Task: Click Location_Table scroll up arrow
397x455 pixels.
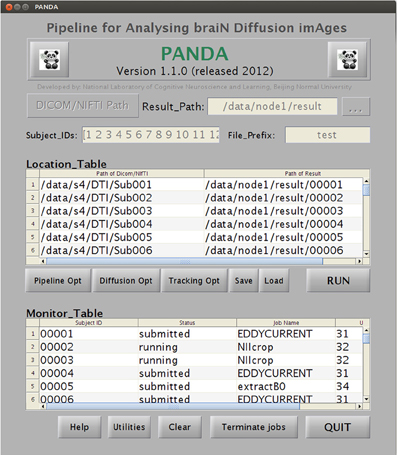Action: pyautogui.click(x=366, y=181)
